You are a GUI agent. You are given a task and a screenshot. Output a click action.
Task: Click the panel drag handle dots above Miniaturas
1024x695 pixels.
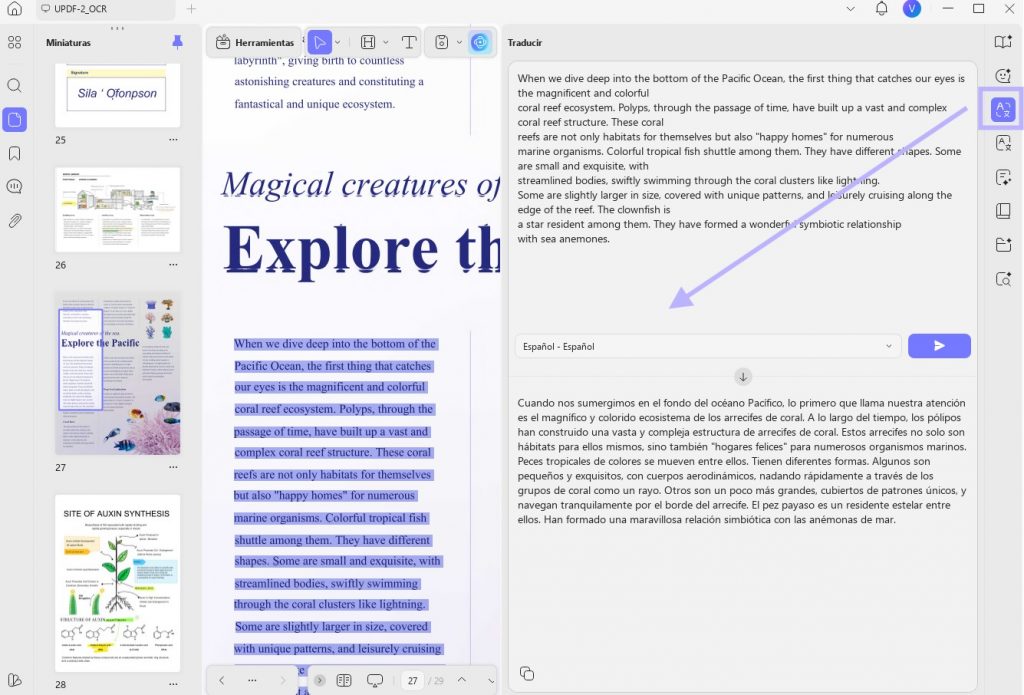(118, 28)
